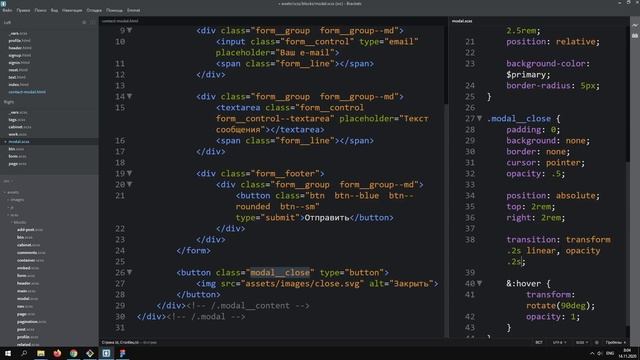Viewport: 640px width, 360px height.
Task: Open the Навигация menu
Action: pyautogui.click(x=72, y=10)
